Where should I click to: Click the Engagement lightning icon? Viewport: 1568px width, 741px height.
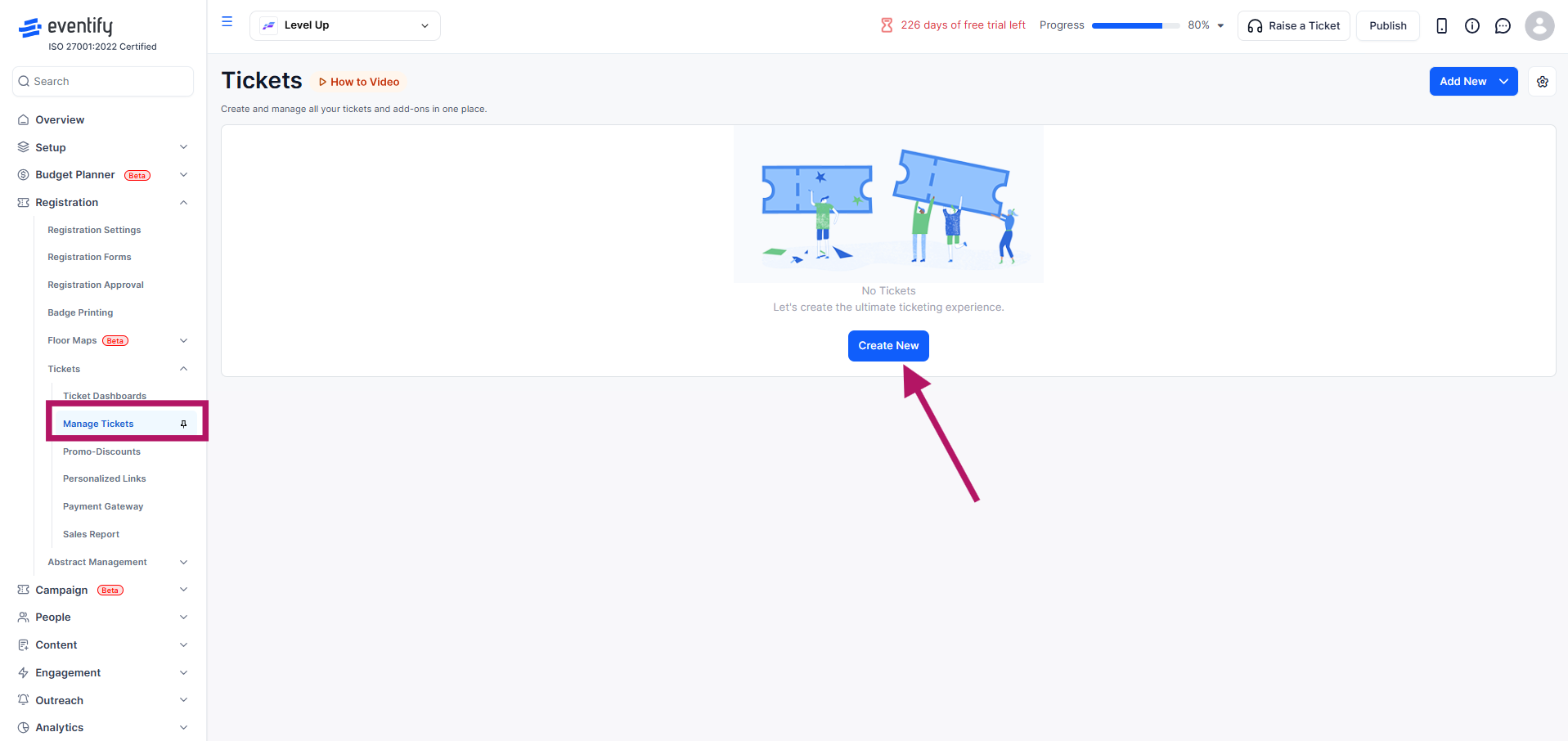point(24,672)
